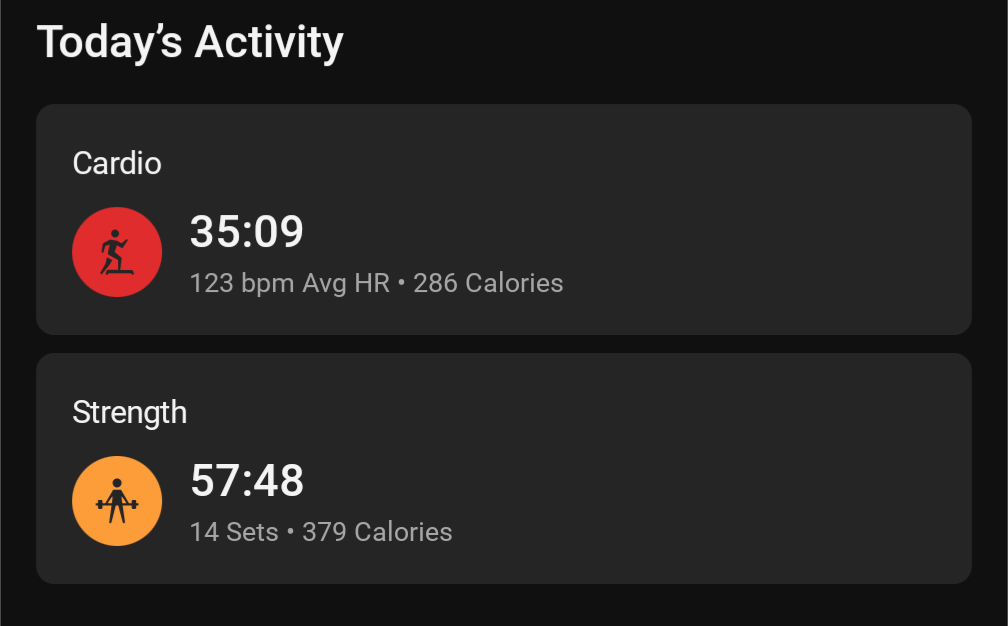The width and height of the screenshot is (1008, 626).
Task: Click the 35:09 cardio duration
Action: [247, 231]
